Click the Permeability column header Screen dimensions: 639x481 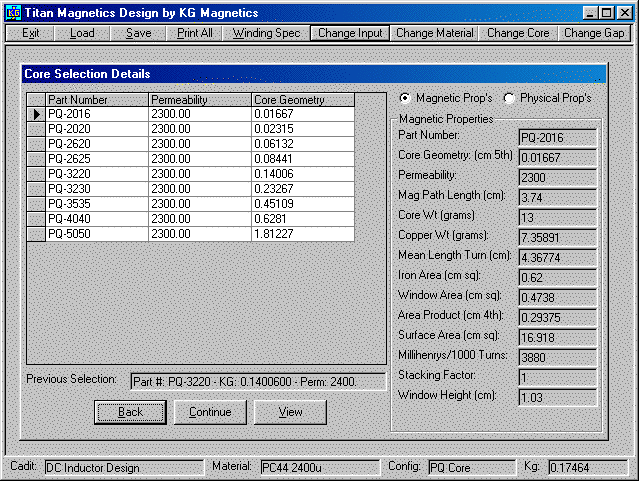tap(200, 100)
